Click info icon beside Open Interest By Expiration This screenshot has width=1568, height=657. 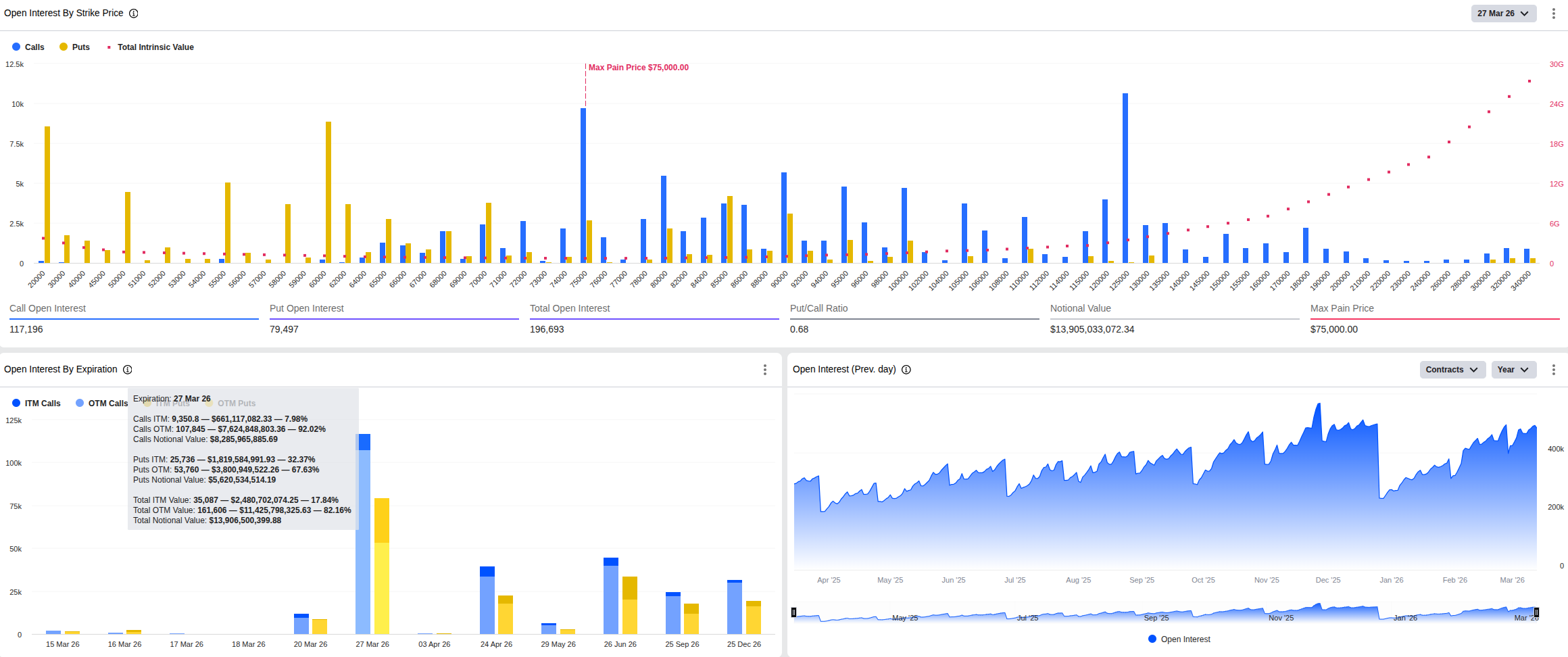click(128, 370)
